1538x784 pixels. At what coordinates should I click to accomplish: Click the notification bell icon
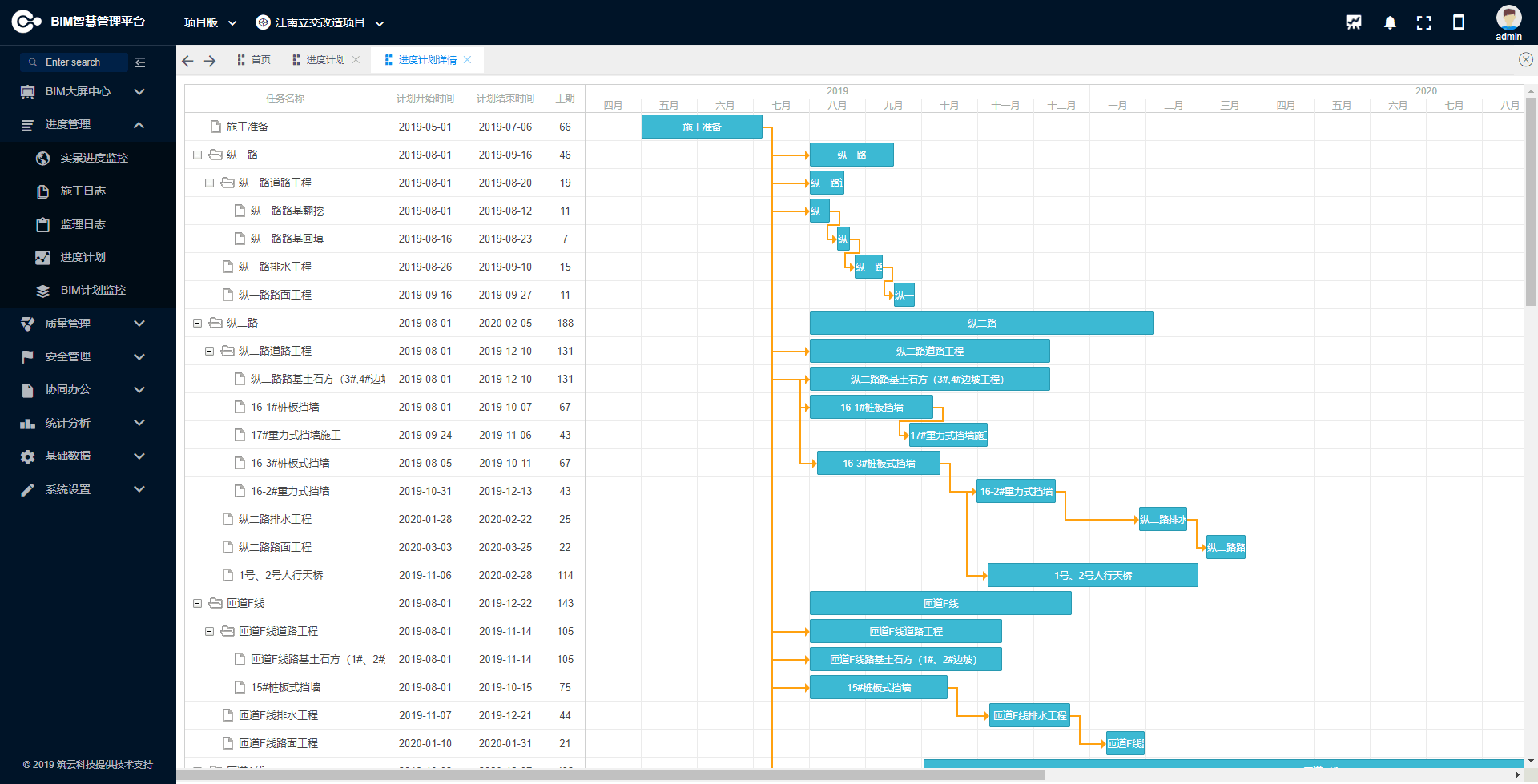(1390, 22)
